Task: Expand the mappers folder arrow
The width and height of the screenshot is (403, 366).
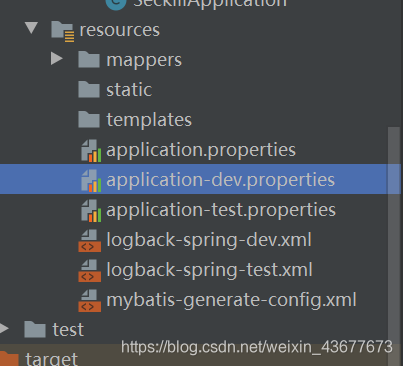Action: [57, 59]
